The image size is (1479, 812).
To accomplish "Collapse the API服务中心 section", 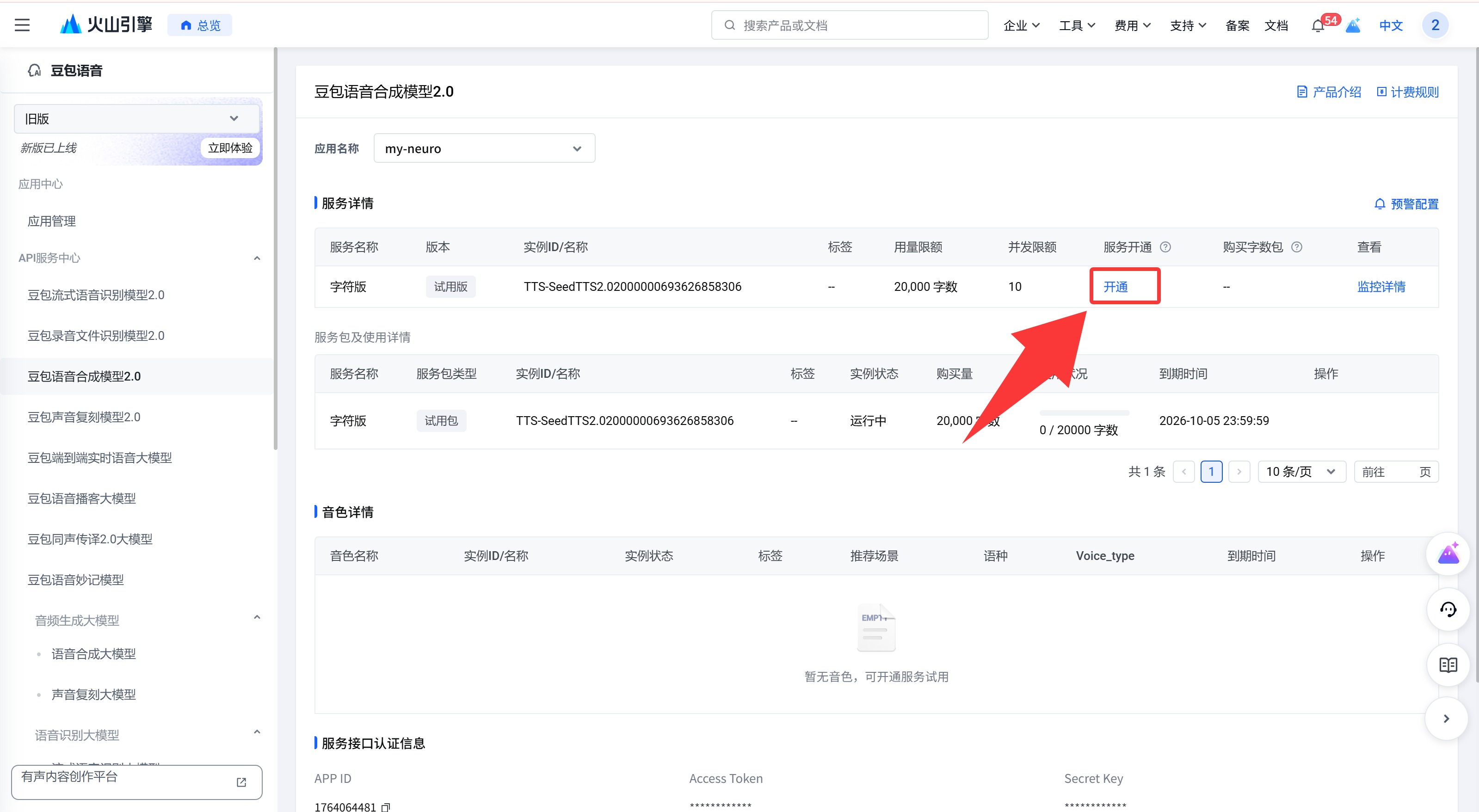I will 257,258.
